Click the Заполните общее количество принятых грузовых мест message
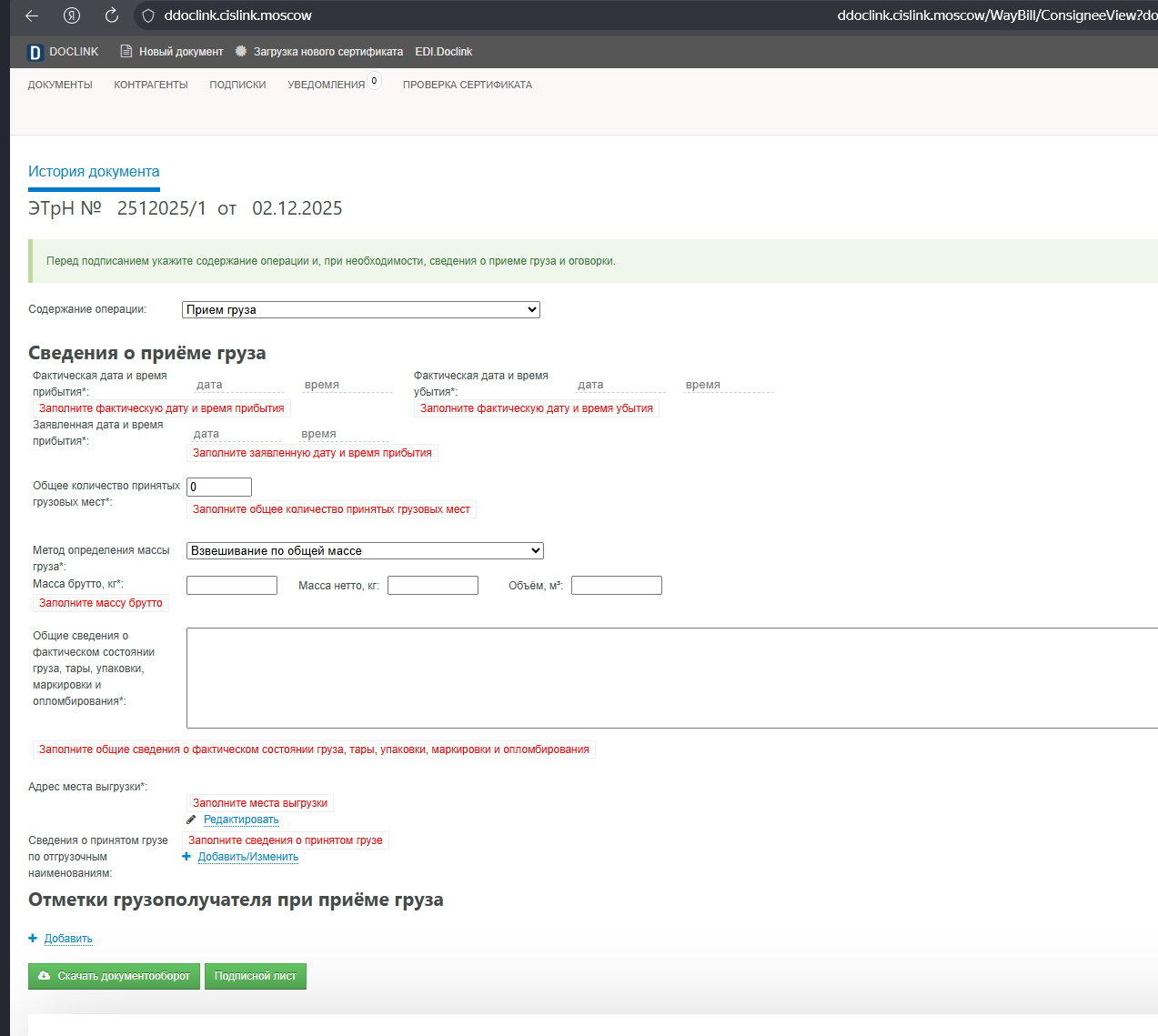The height and width of the screenshot is (1036, 1158). [331, 509]
